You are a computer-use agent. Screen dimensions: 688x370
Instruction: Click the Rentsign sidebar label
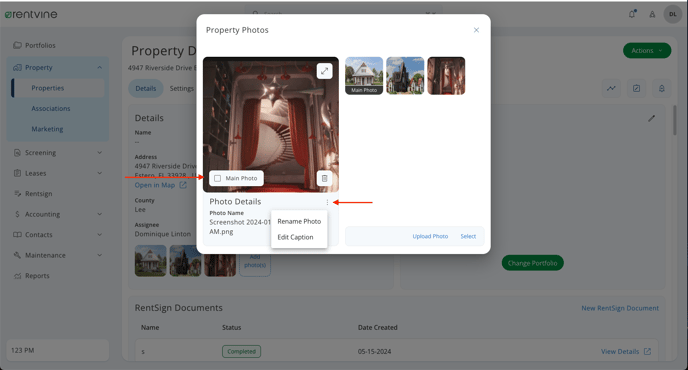click(39, 194)
